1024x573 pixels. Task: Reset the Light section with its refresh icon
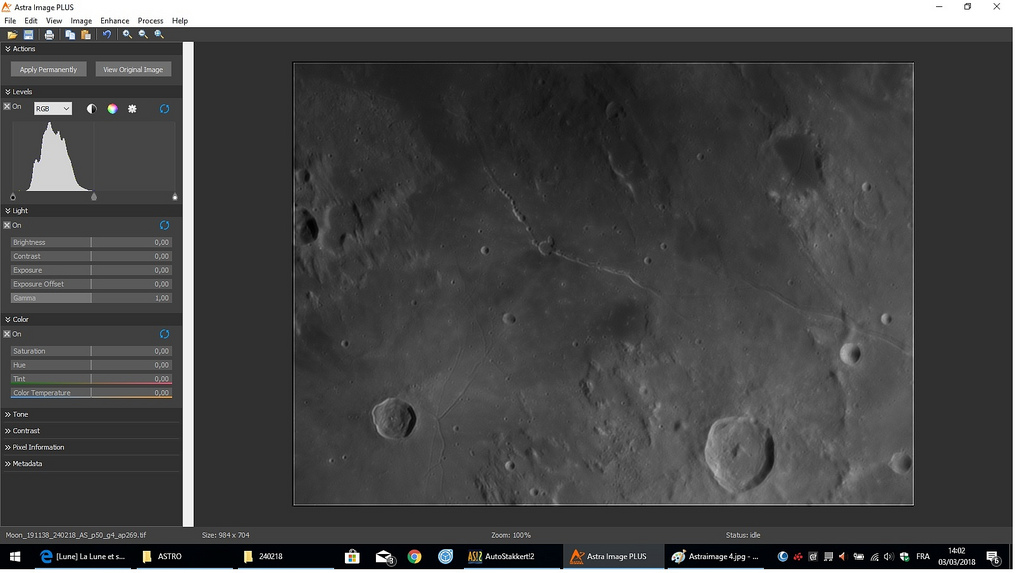point(165,225)
